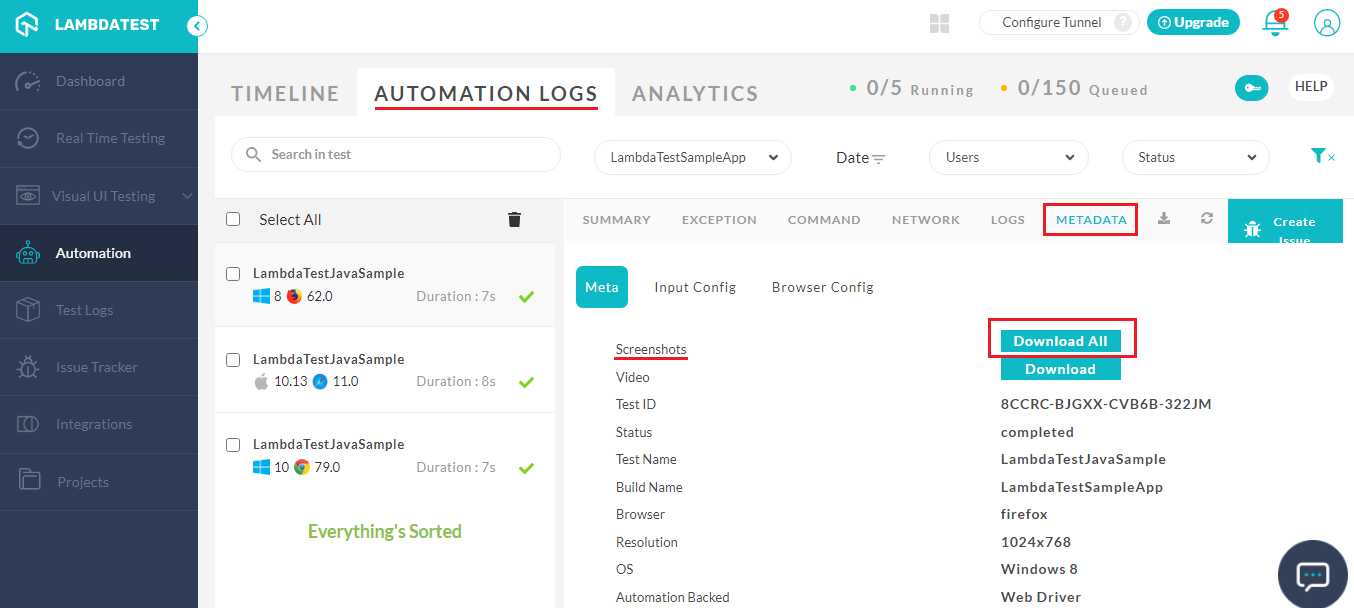
Task: Select the Windows 8 Firefox test row
Action: click(385, 284)
